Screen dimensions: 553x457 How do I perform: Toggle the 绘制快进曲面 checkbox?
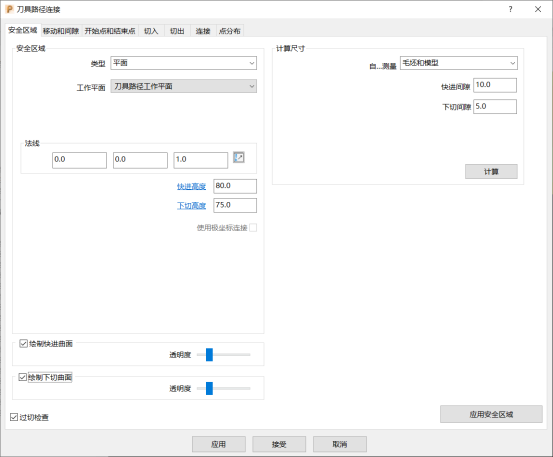[23, 343]
